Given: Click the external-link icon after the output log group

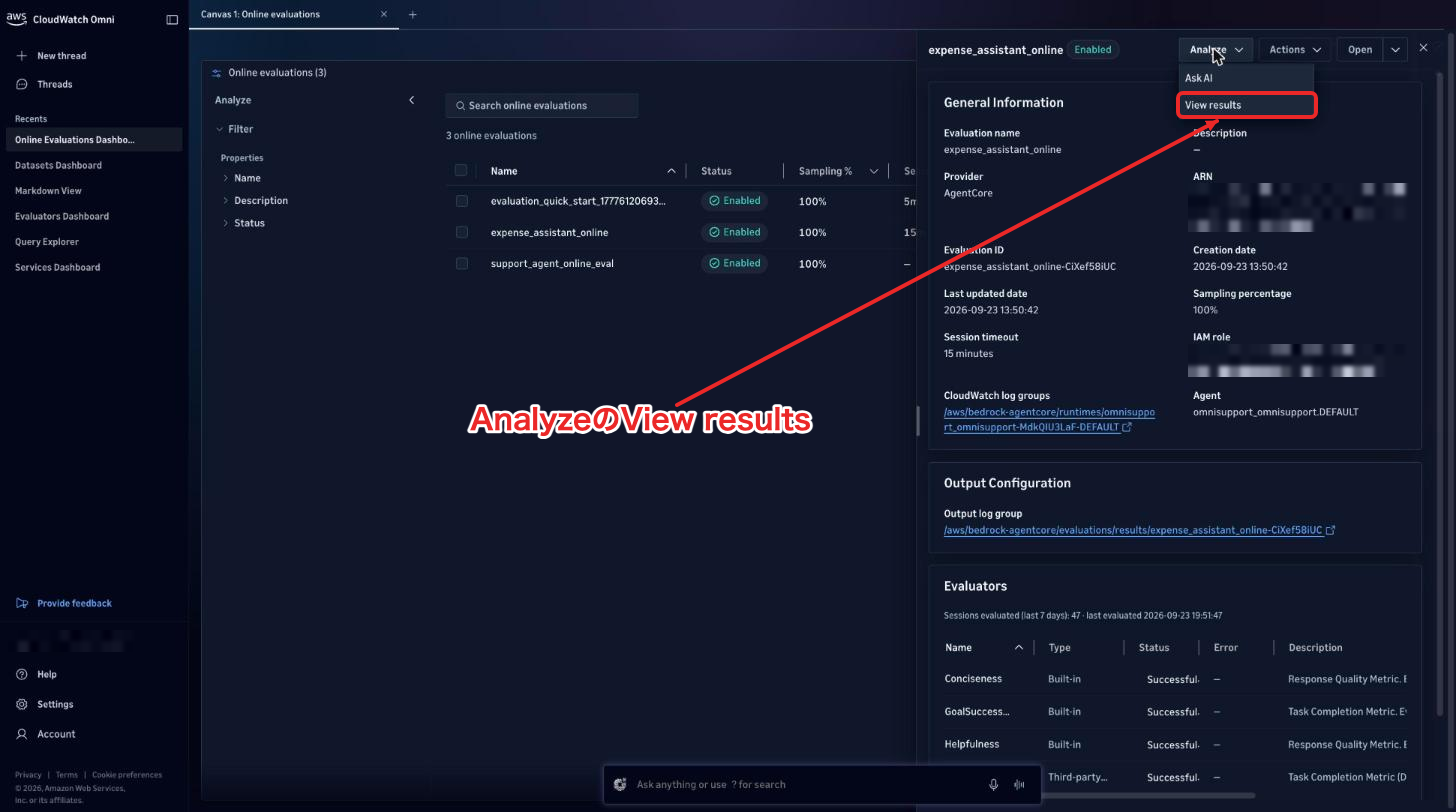Looking at the screenshot, I should coord(1330,530).
